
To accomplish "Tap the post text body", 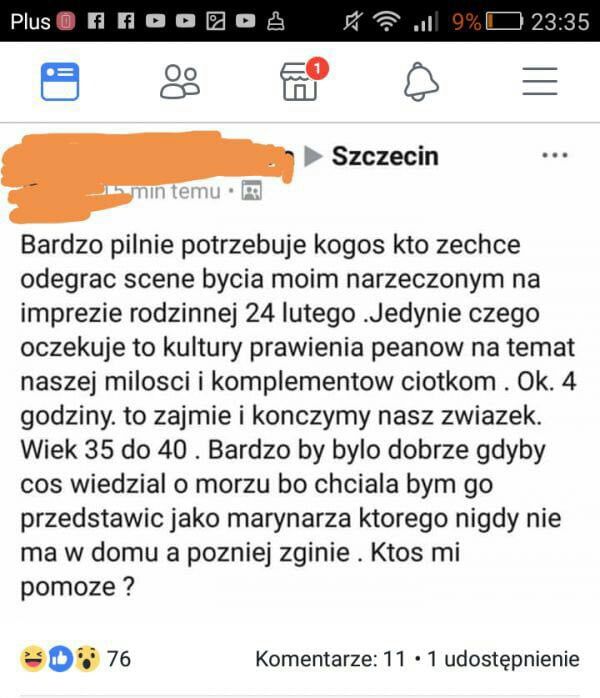I will click(298, 416).
